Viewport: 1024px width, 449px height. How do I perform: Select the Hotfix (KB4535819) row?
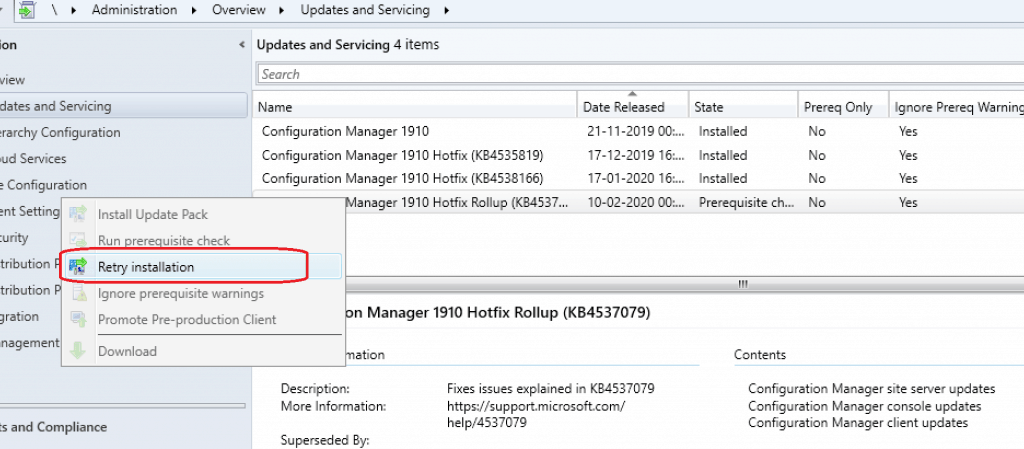638,155
